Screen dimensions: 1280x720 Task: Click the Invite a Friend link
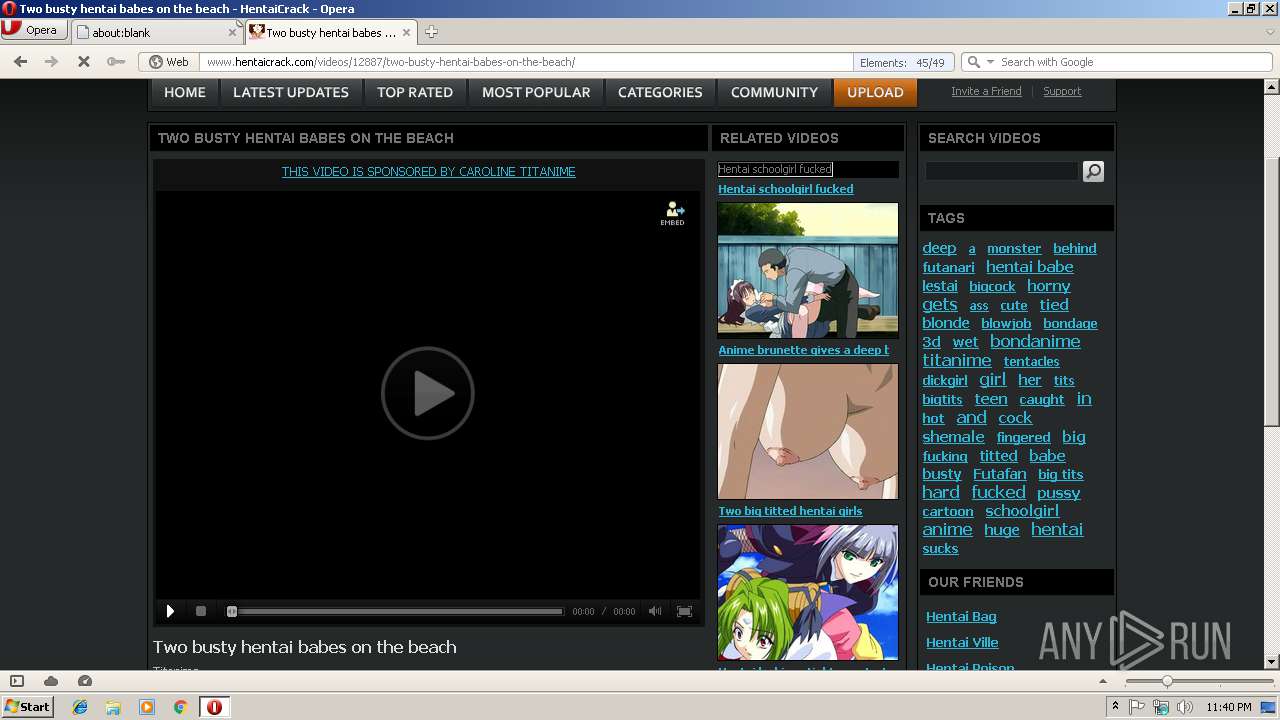point(986,91)
